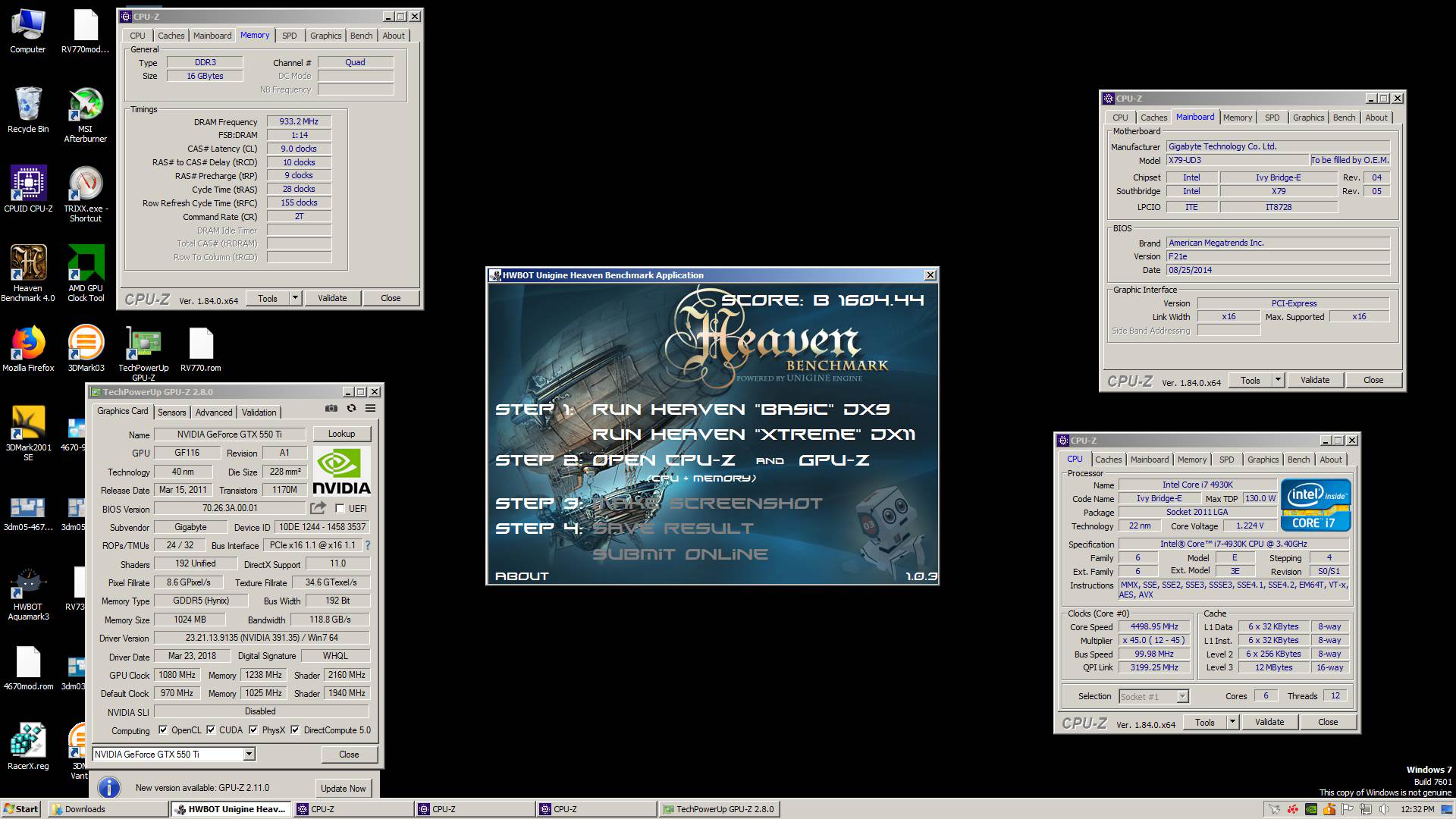Open Validation tab in GPU-Z
The image size is (1456, 819).
[x=259, y=413]
